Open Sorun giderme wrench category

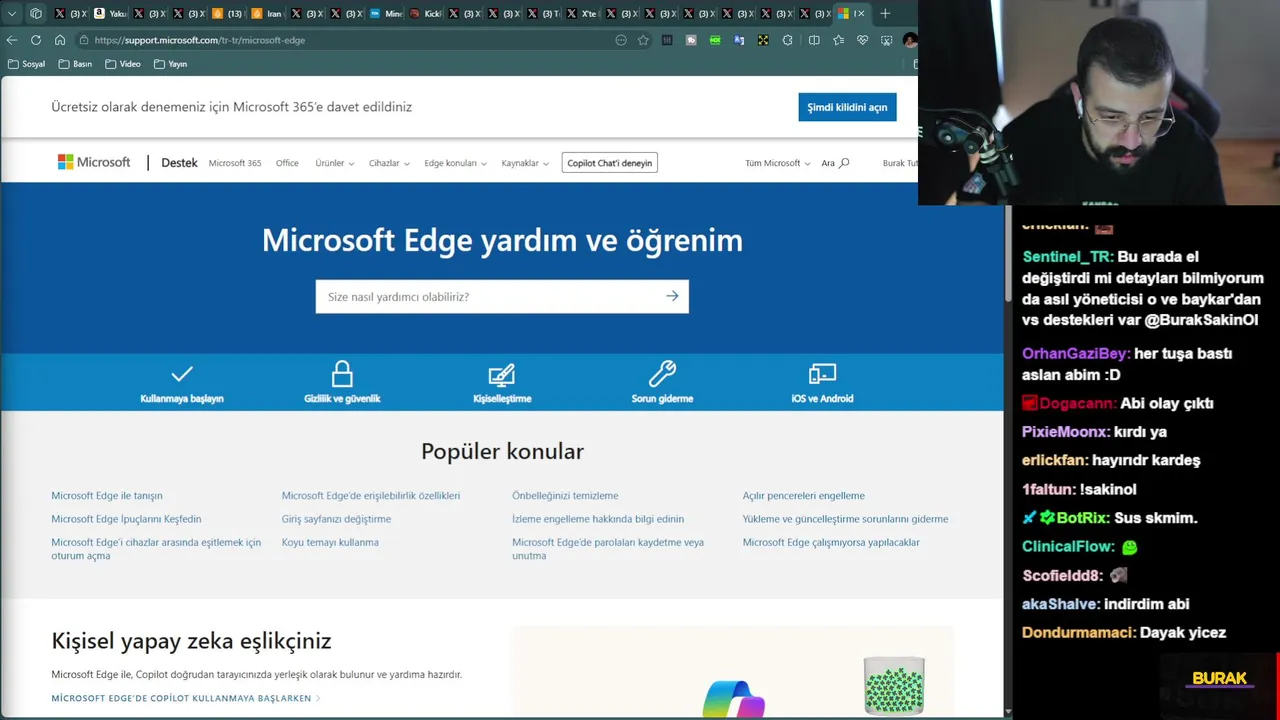(x=662, y=383)
